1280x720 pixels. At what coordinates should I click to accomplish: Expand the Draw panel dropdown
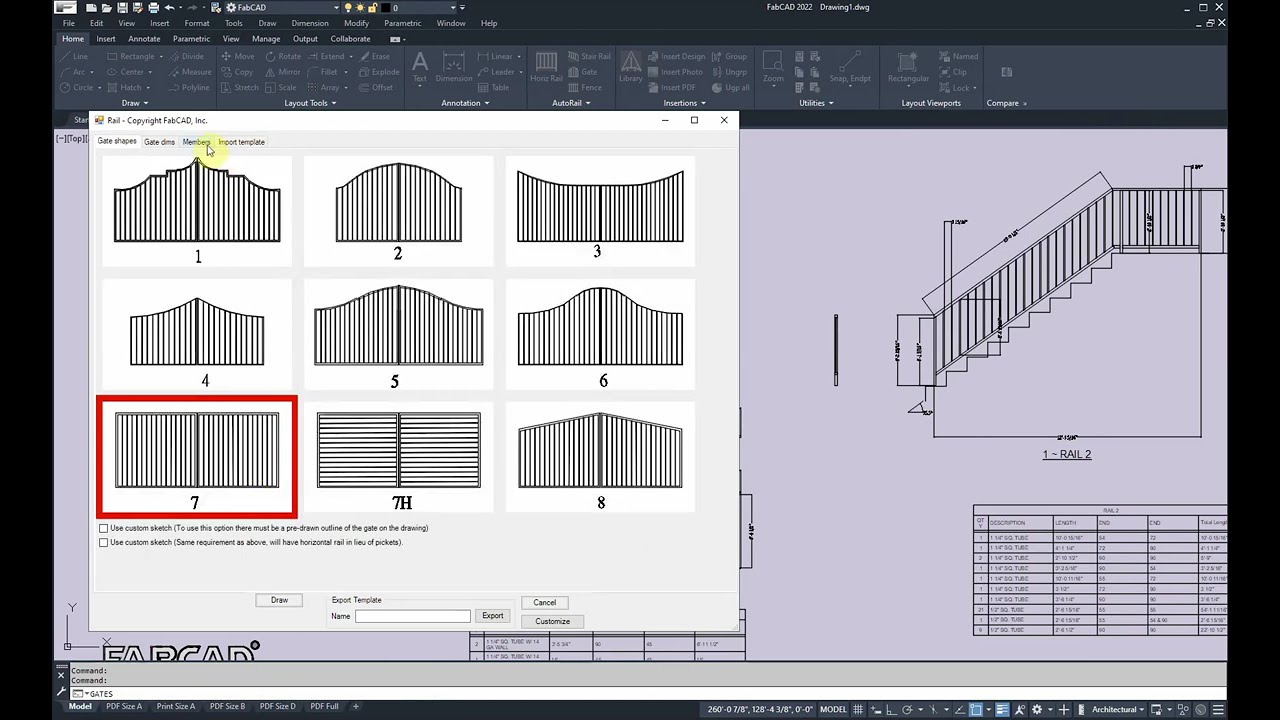[x=134, y=103]
